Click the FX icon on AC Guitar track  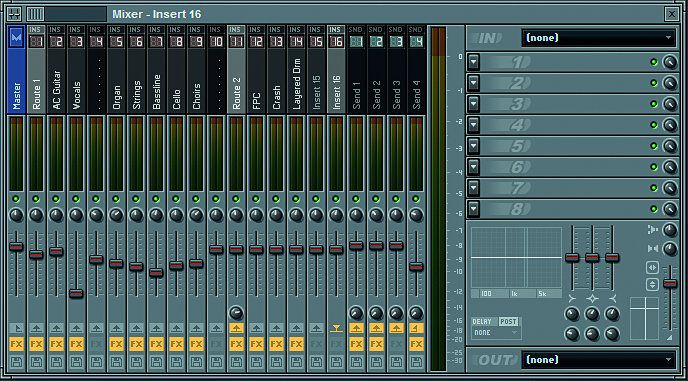[56, 344]
